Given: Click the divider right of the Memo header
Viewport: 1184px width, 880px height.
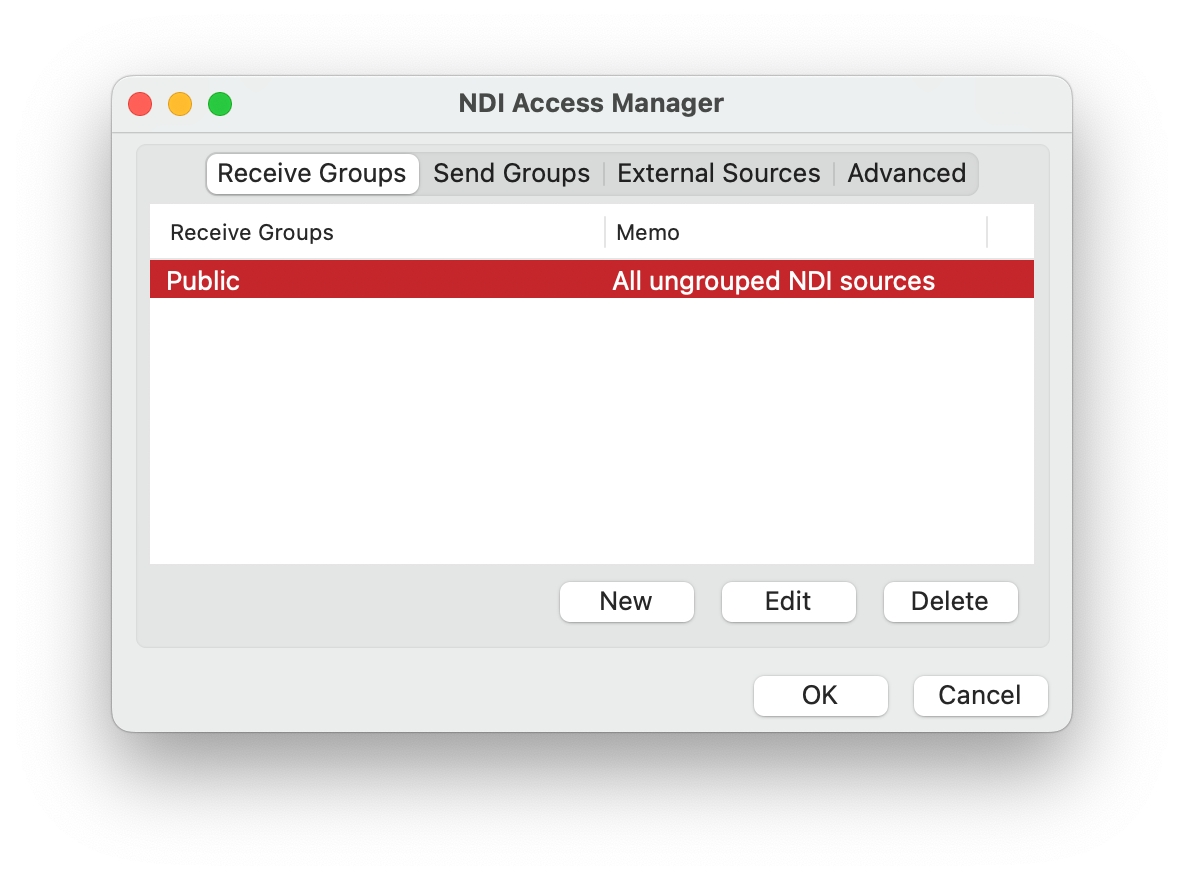Looking at the screenshot, I should click(987, 232).
